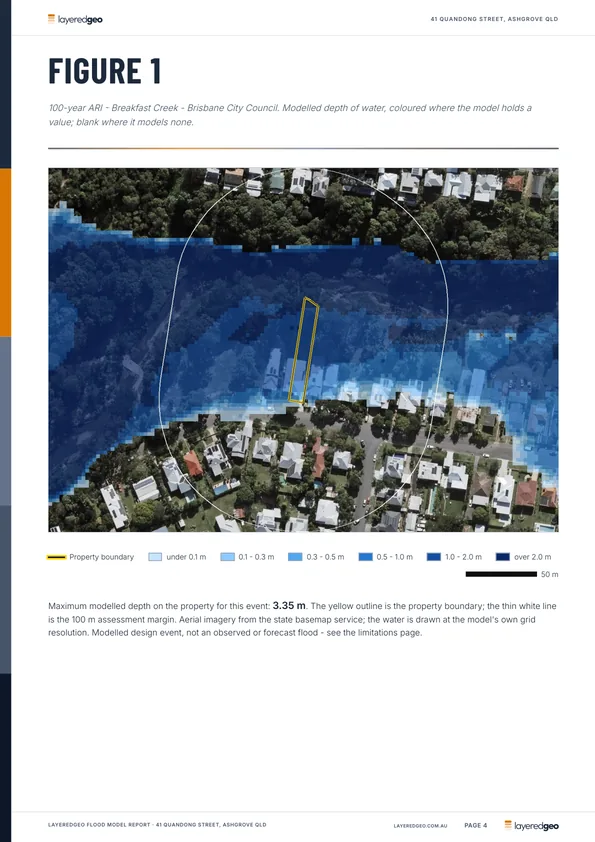Viewport: 595px width, 842px height.
Task: Click the header address '41 QUANDONG STREET, ASHGROVE QLD'
Action: click(494, 19)
